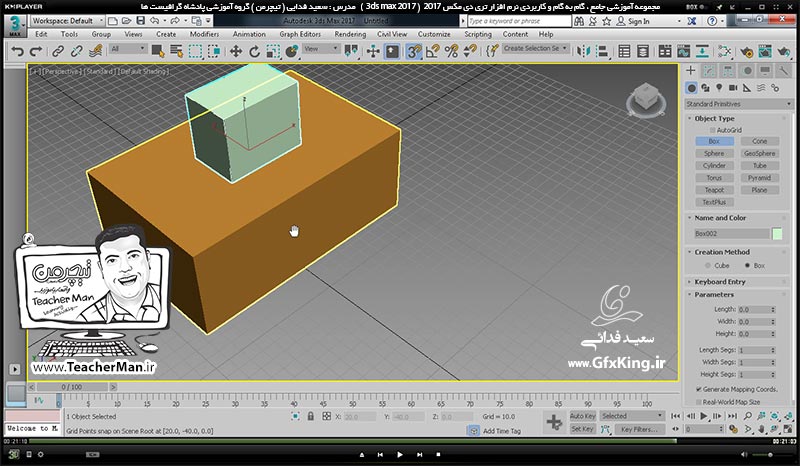Open the Scripting menu
The width and height of the screenshot is (800, 466).
click(x=478, y=34)
